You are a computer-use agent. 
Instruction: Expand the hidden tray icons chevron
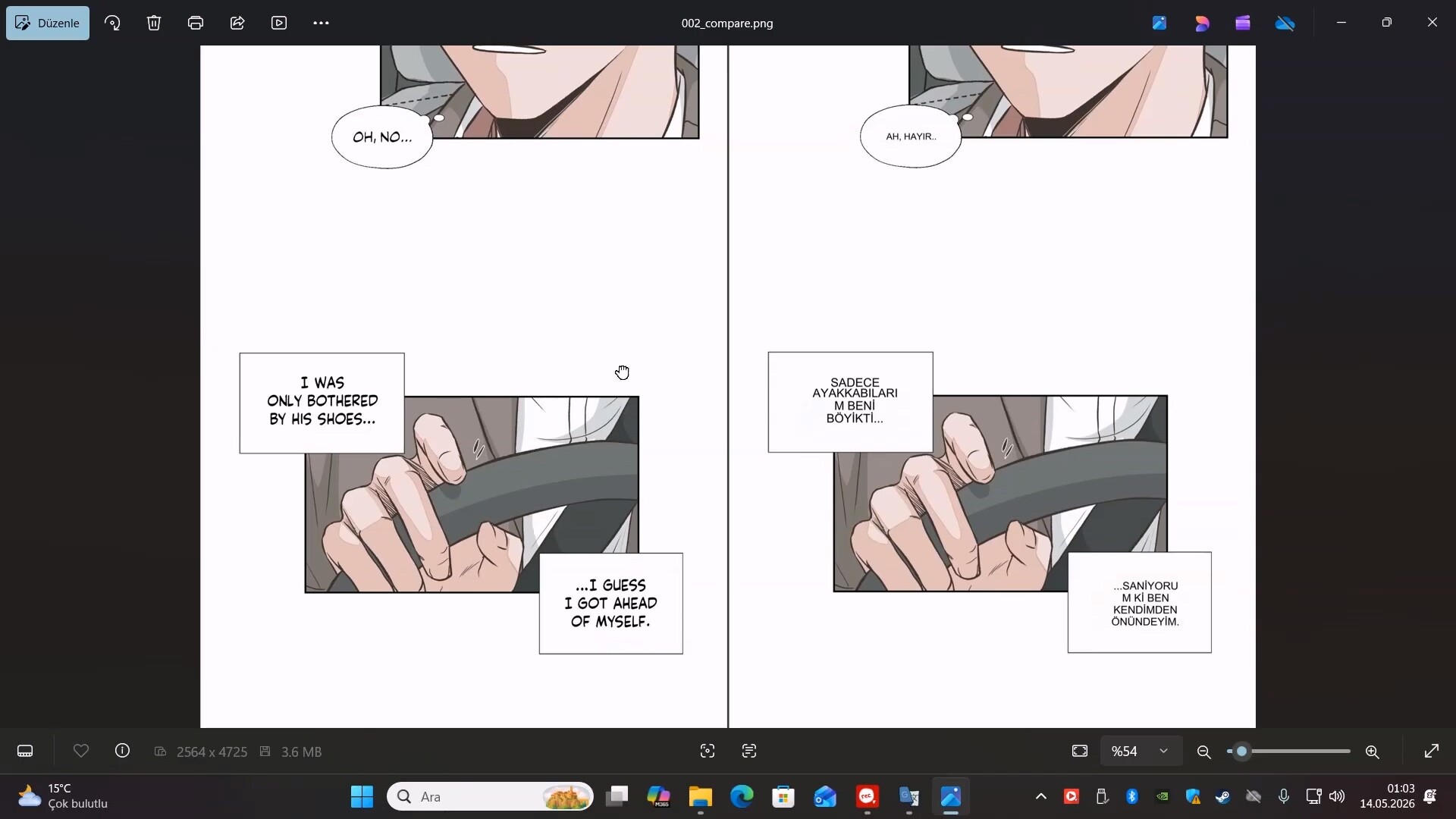pos(1041,796)
